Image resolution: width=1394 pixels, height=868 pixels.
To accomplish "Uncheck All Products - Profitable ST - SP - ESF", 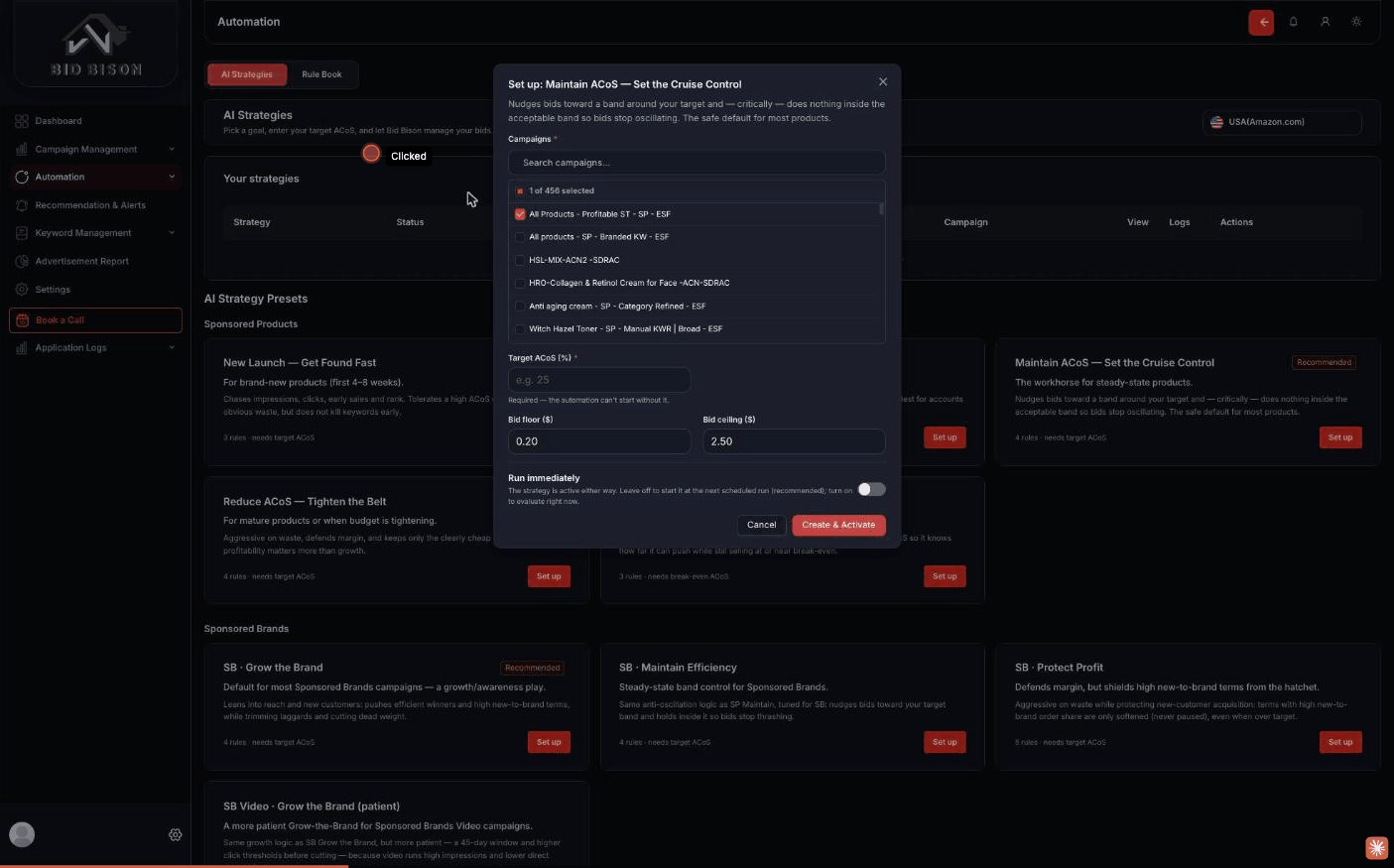I will point(520,214).
